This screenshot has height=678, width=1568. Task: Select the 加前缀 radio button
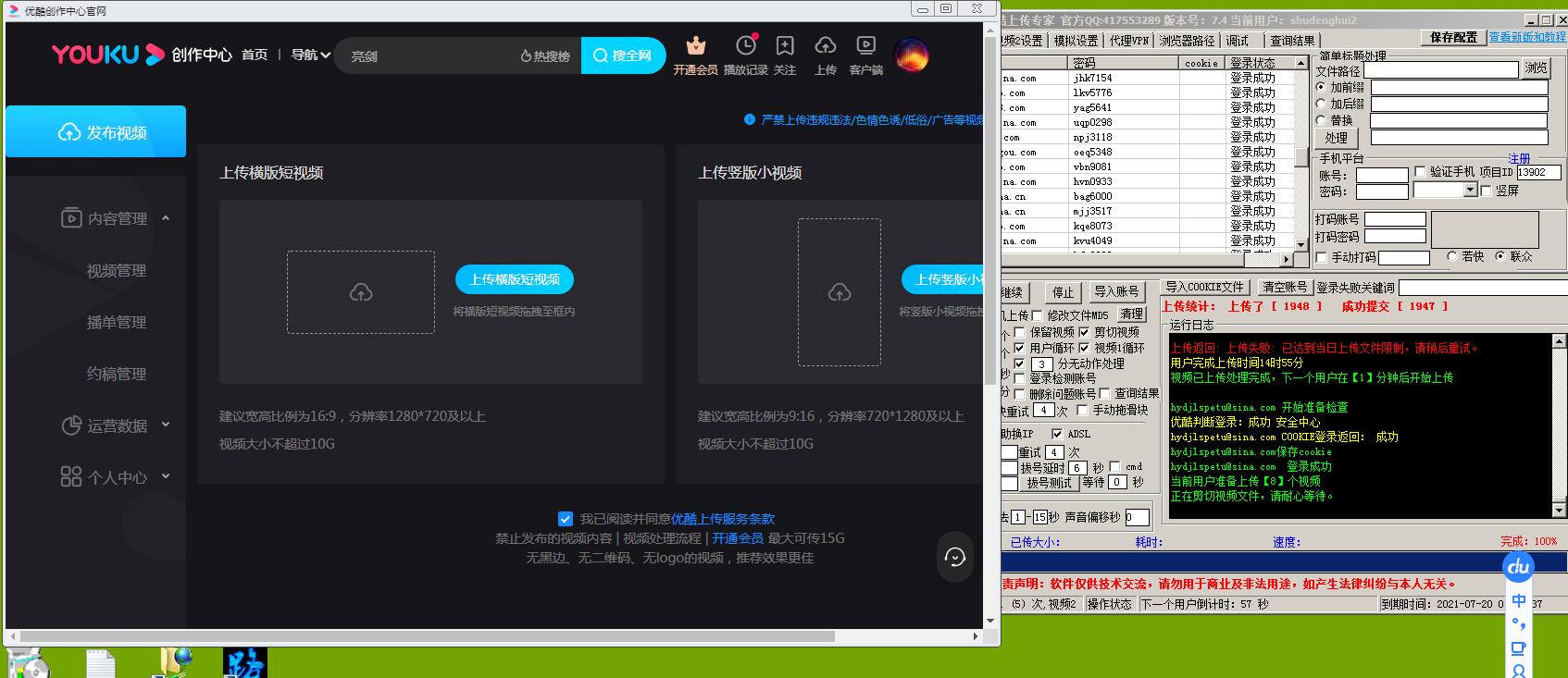coord(1321,87)
